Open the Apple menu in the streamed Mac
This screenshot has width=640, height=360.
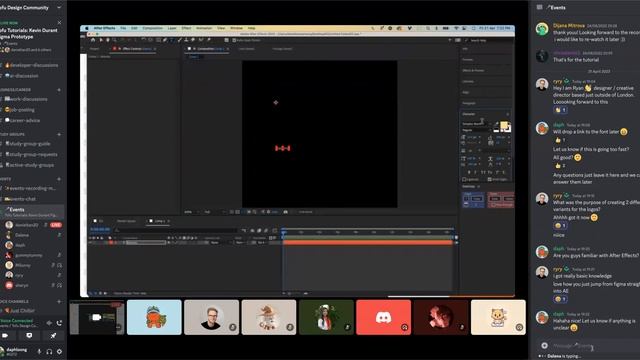pos(87,28)
